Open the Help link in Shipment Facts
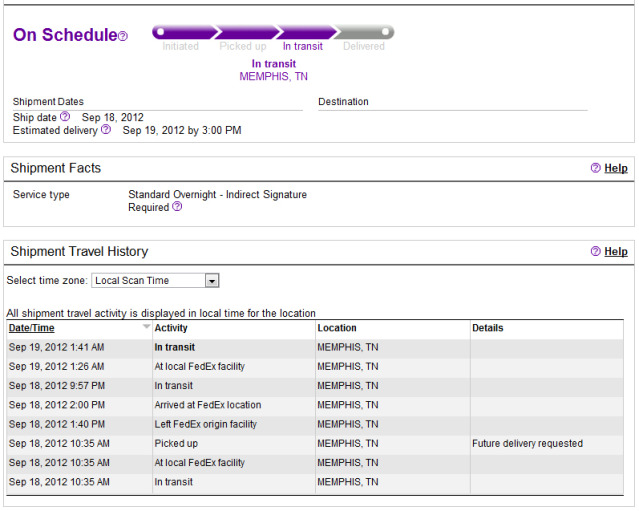Screen dimensions: 639x511 pos(615,168)
